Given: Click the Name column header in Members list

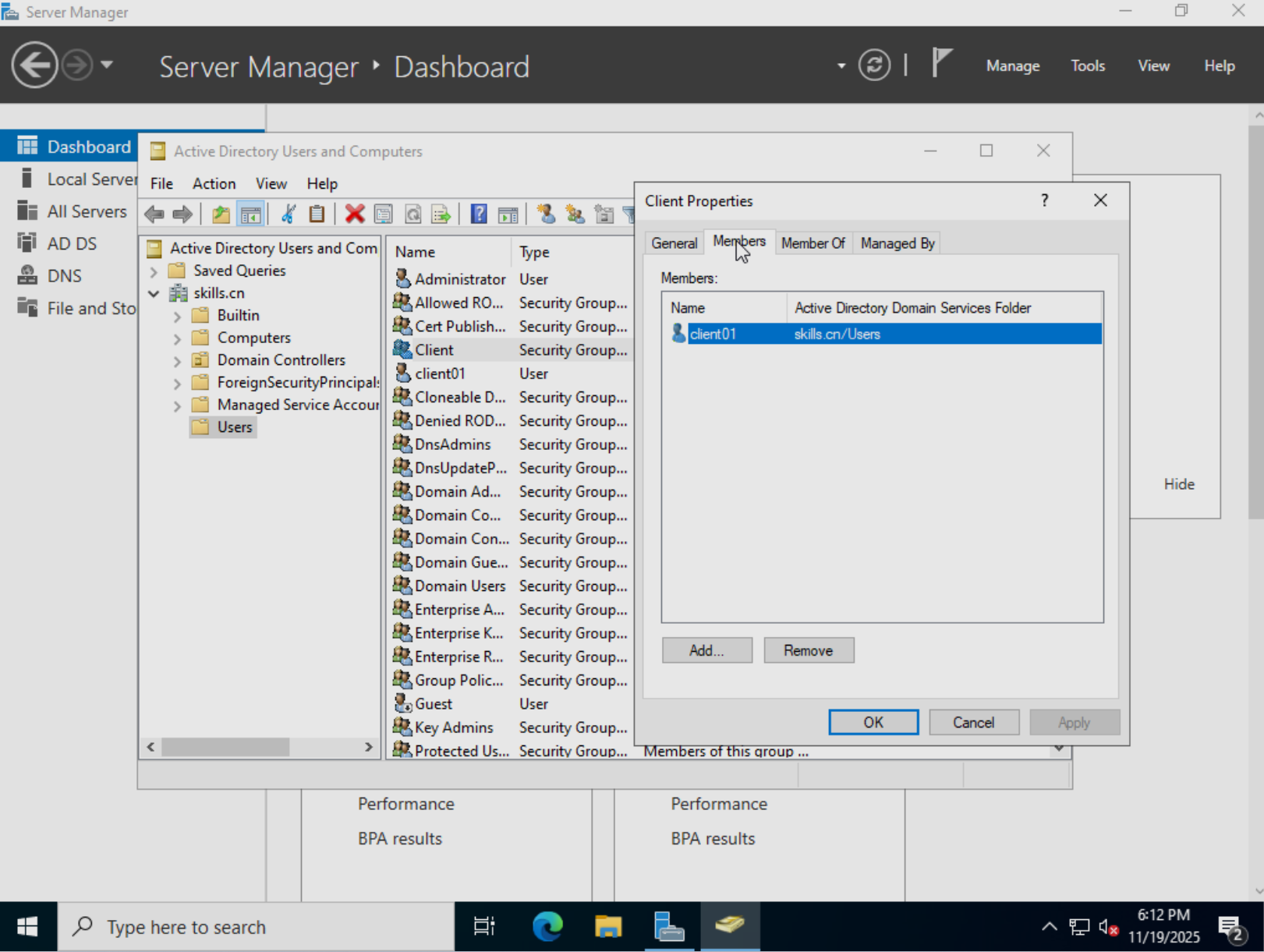Looking at the screenshot, I should [724, 308].
